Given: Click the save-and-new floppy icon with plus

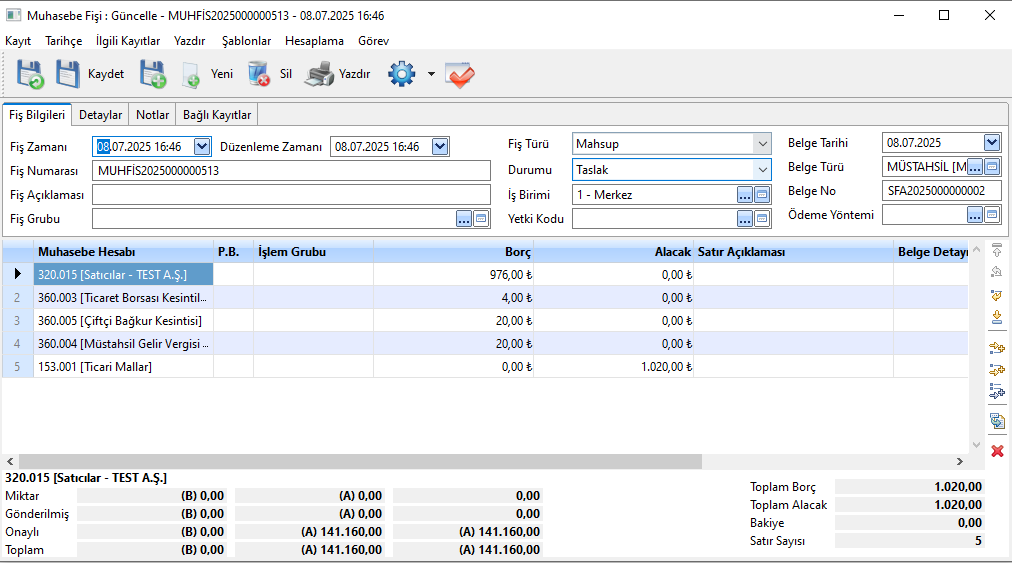Looking at the screenshot, I should click(152, 74).
